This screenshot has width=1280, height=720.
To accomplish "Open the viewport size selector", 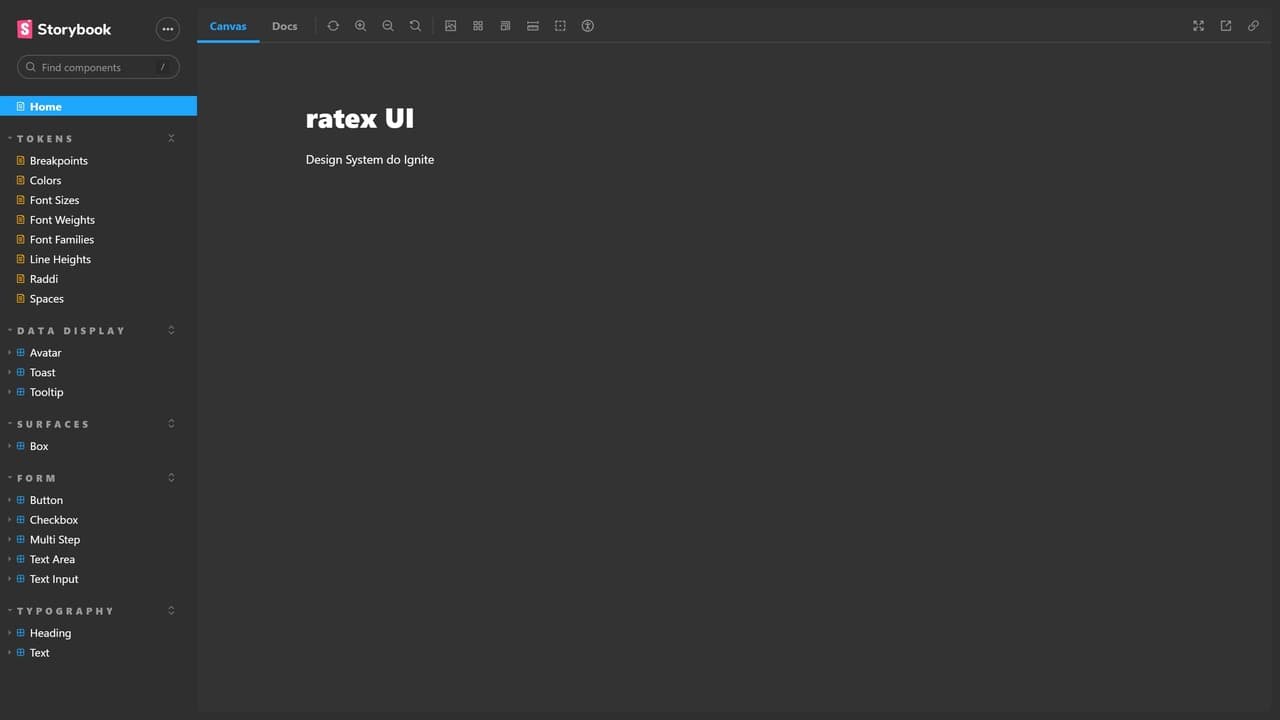I will click(x=505, y=26).
